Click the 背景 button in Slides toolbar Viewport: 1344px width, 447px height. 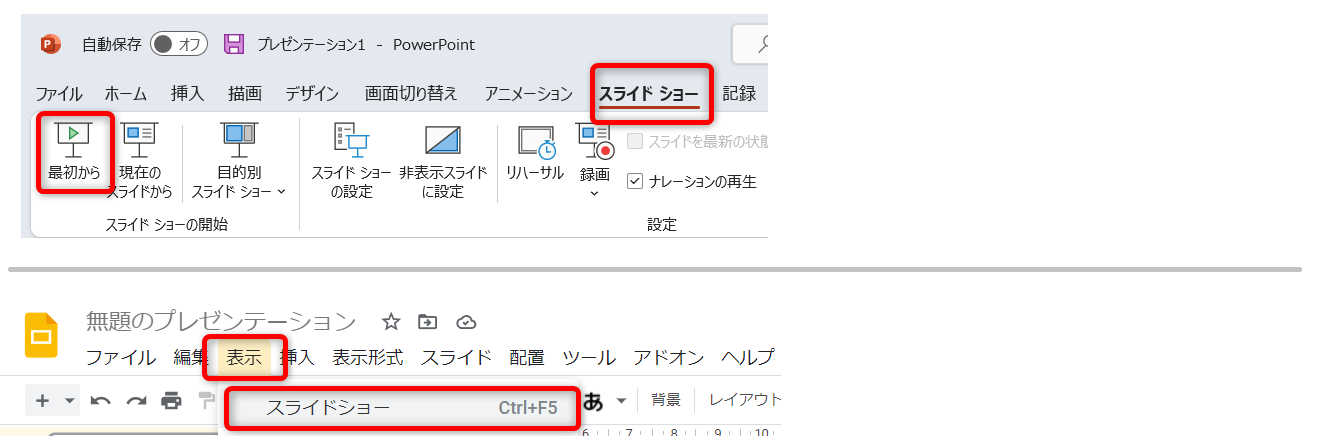tap(666, 400)
